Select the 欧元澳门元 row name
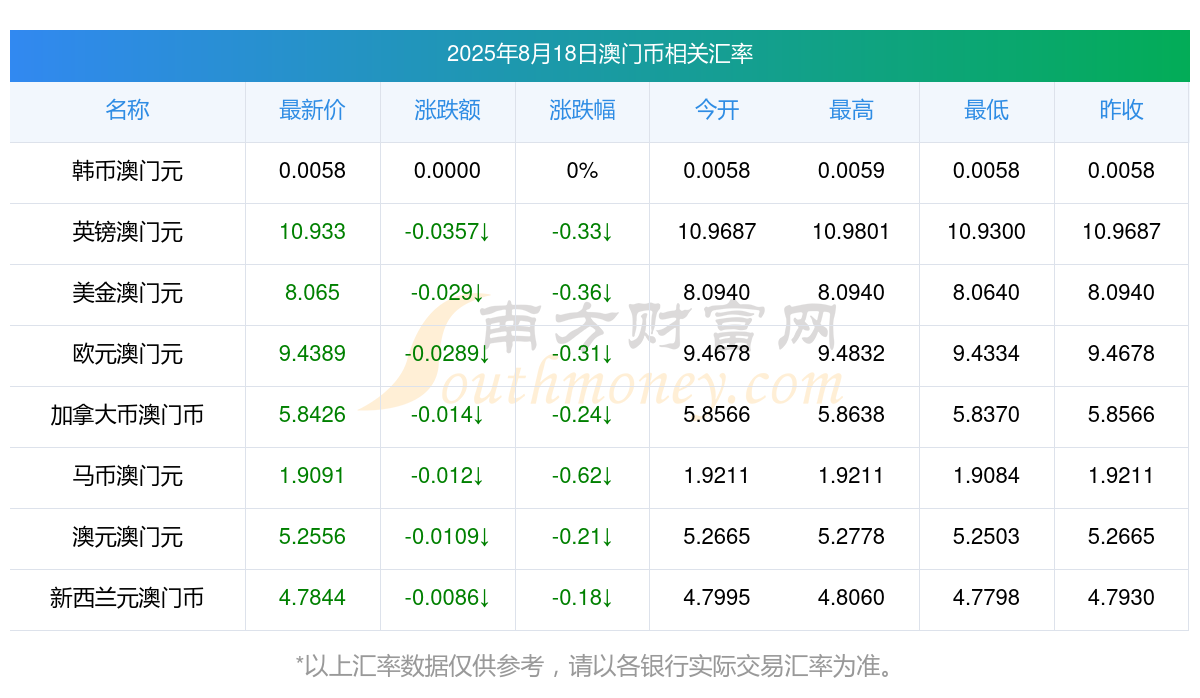This screenshot has width=1200, height=698. (127, 354)
